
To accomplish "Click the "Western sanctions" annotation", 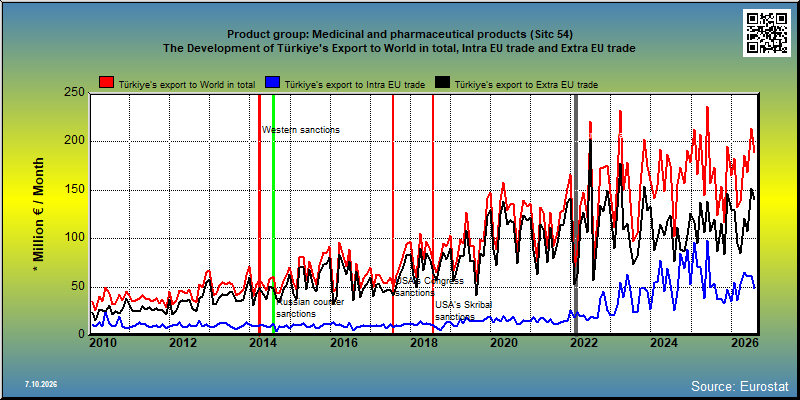I will tap(301, 130).
